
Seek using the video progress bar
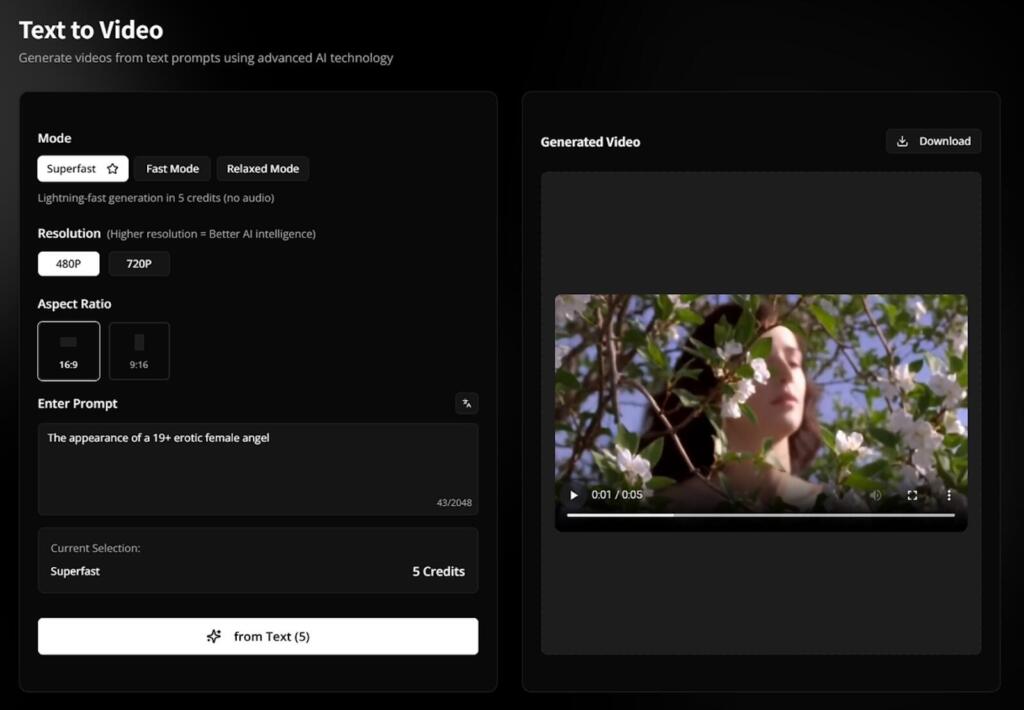(x=760, y=515)
